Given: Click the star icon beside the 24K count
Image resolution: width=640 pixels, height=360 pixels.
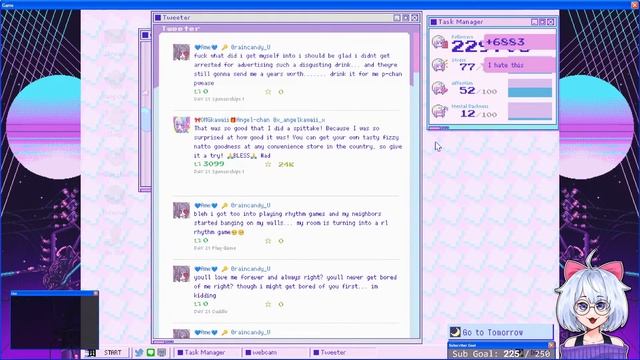Looking at the screenshot, I should [x=268, y=164].
